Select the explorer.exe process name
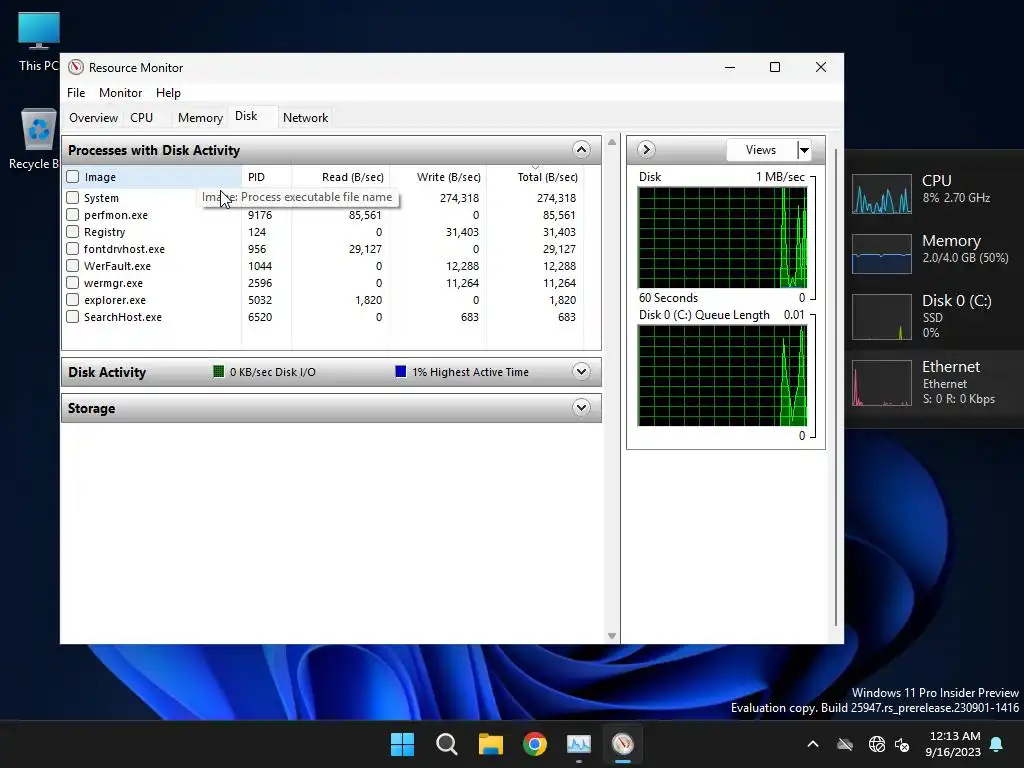The height and width of the screenshot is (768, 1024). [115, 300]
